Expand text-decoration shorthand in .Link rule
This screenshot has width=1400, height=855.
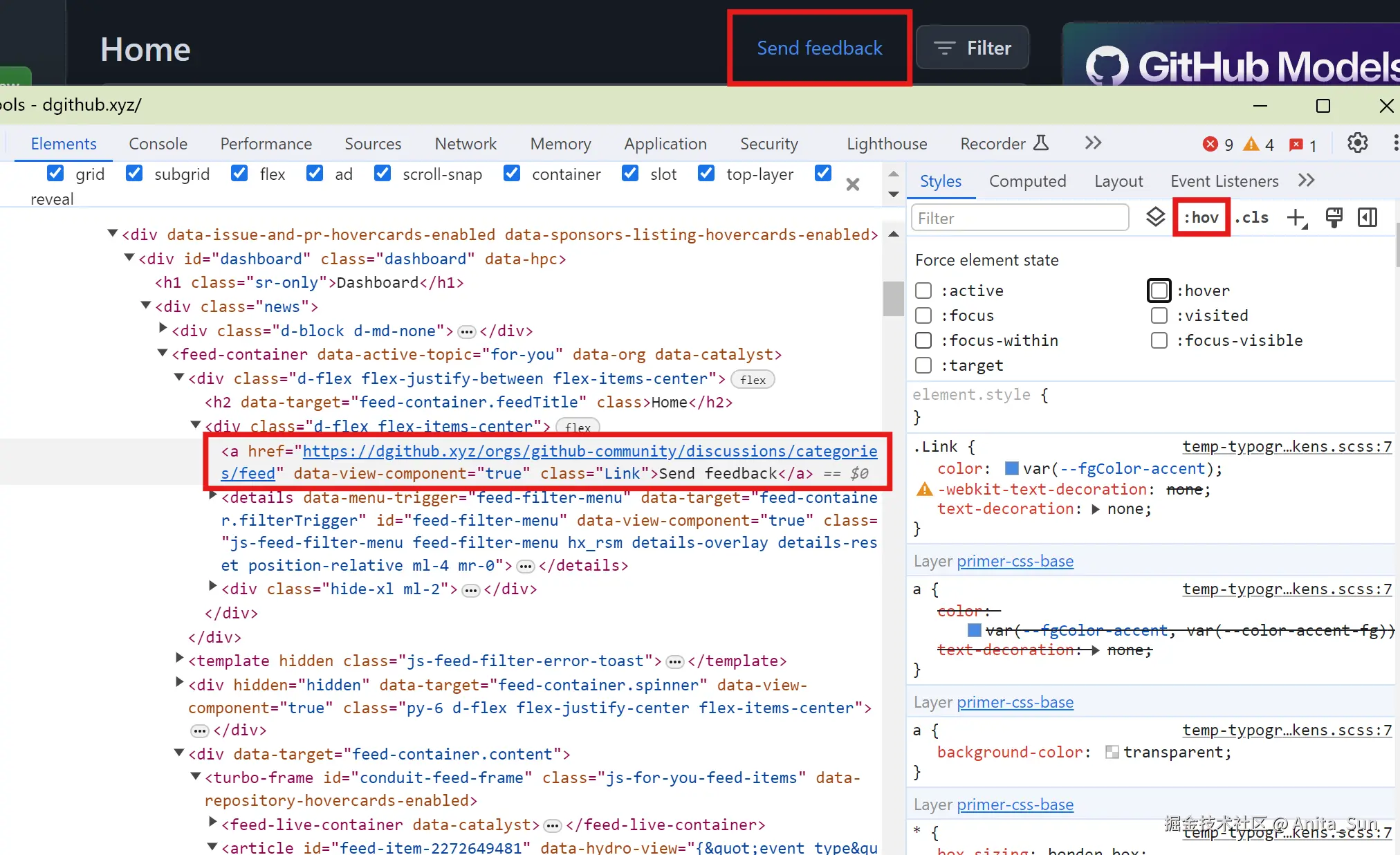pyautogui.click(x=1096, y=509)
